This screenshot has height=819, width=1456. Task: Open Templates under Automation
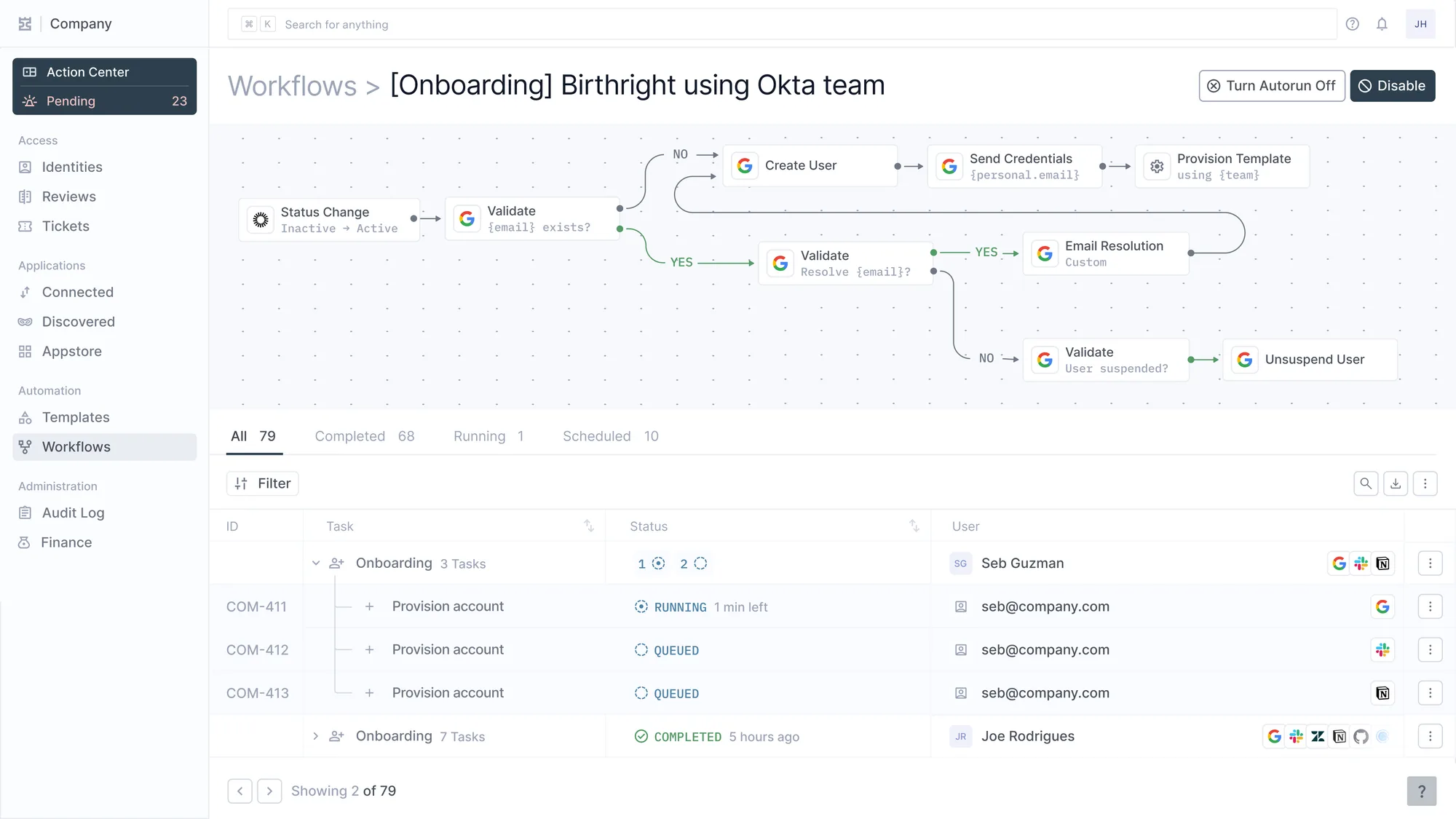tap(104, 417)
